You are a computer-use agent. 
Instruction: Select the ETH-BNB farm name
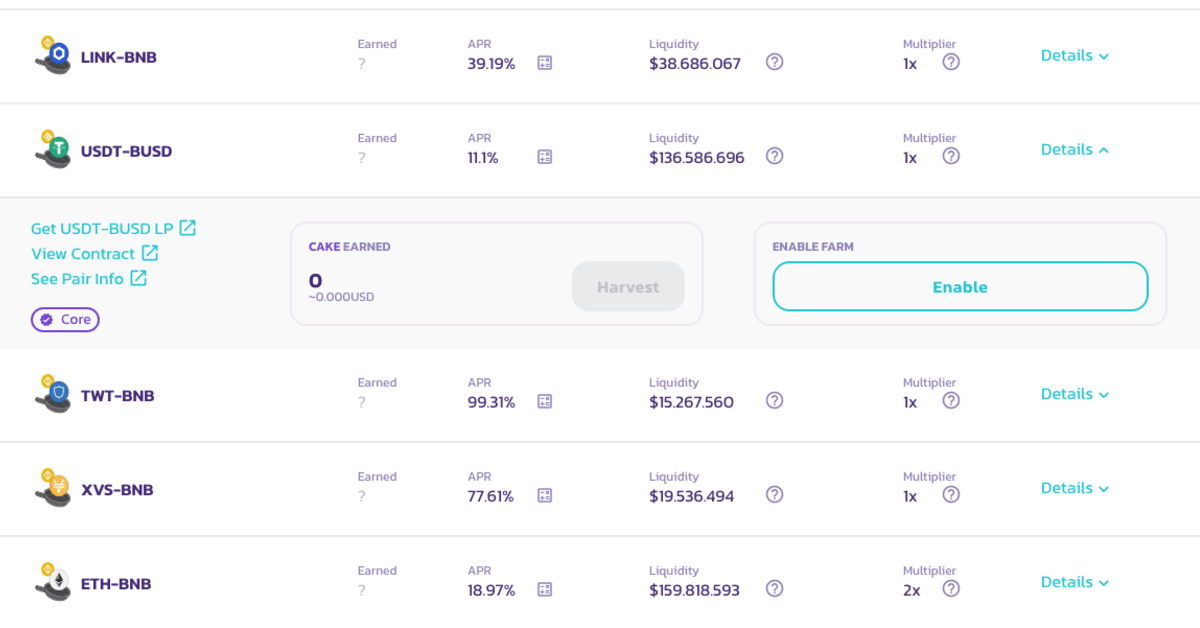tap(116, 583)
